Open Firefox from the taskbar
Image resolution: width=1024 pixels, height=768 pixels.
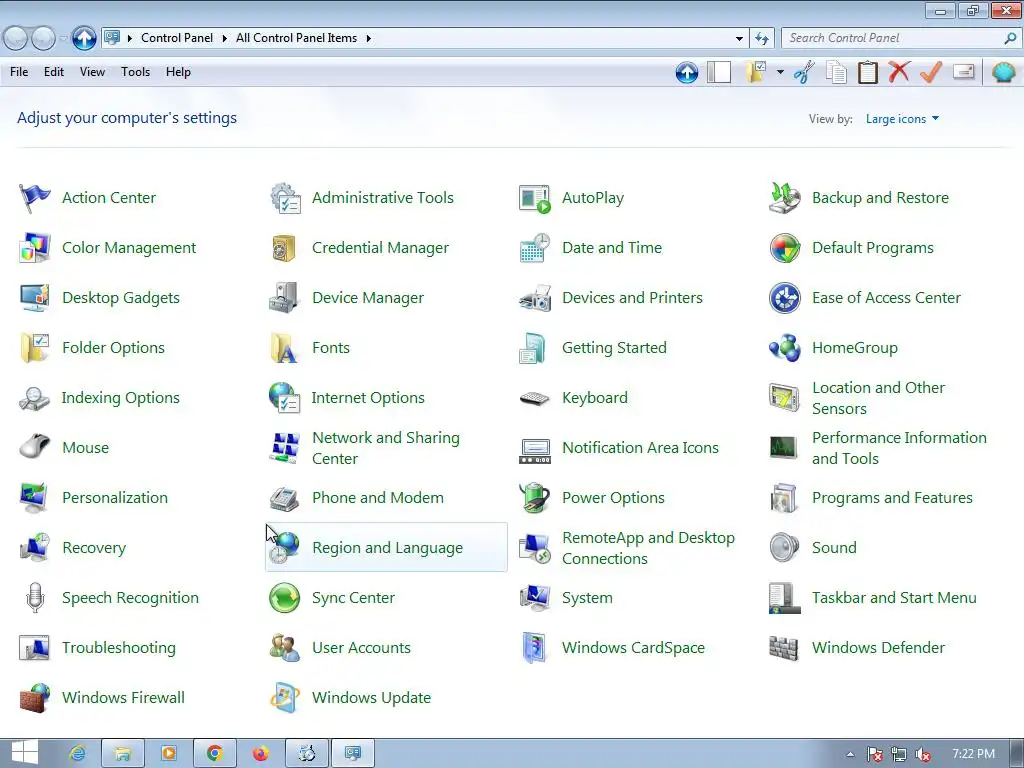261,754
